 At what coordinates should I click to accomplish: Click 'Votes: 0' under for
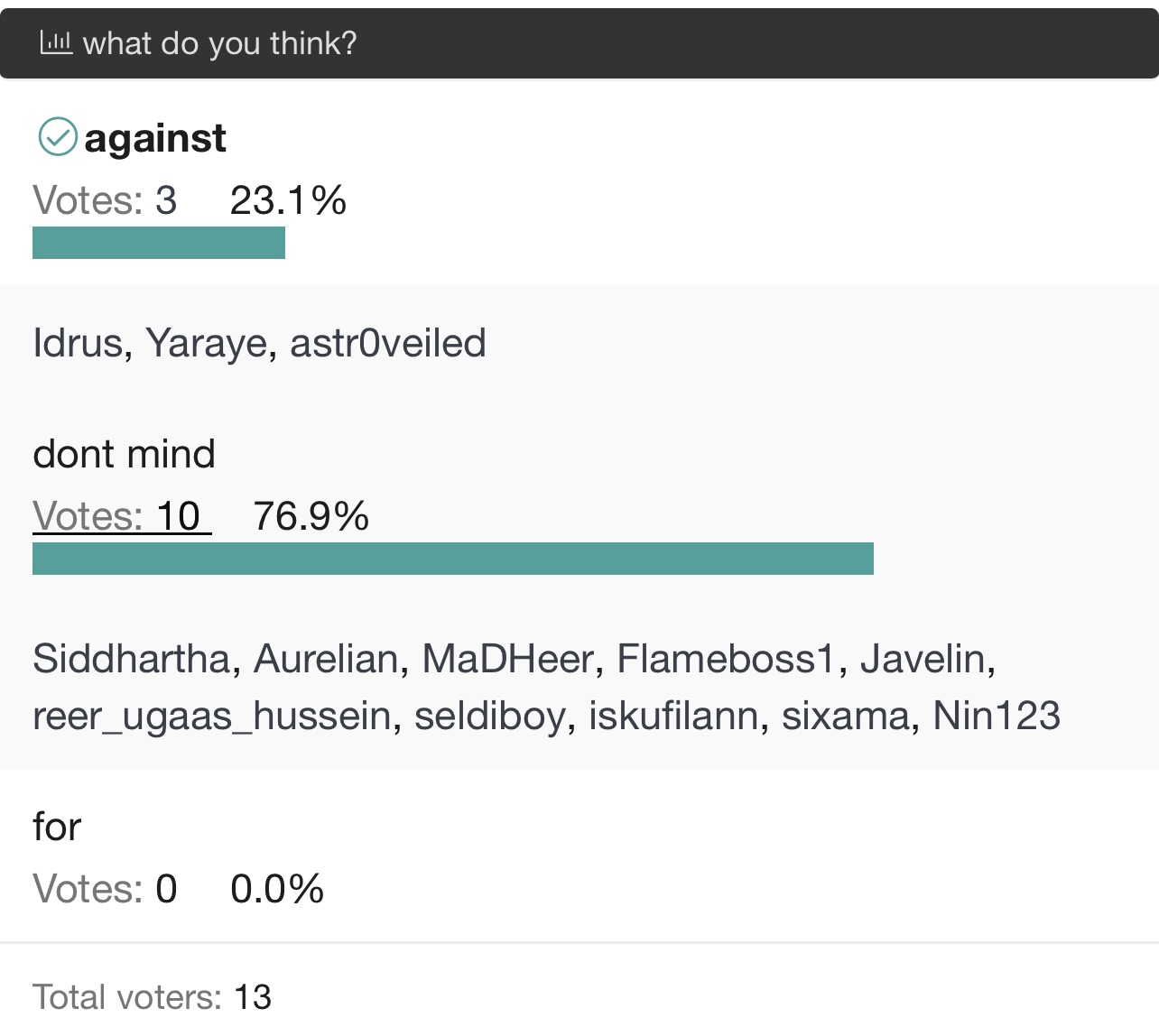click(105, 889)
